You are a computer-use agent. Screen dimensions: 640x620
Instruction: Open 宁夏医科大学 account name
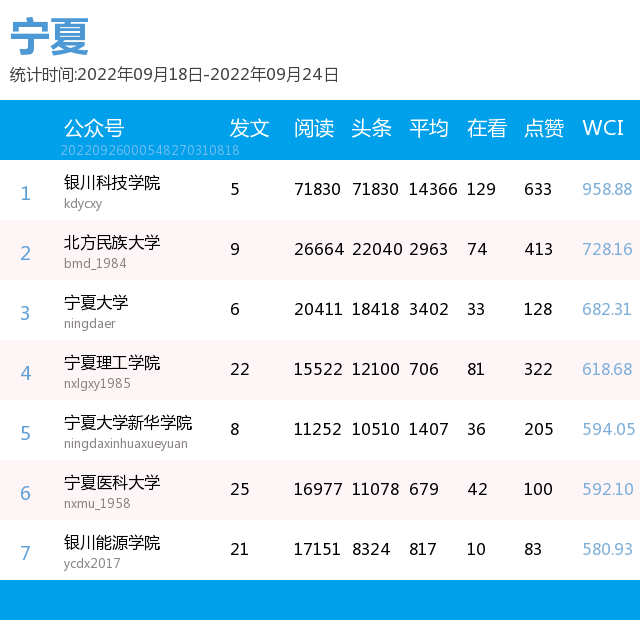[x=112, y=482]
